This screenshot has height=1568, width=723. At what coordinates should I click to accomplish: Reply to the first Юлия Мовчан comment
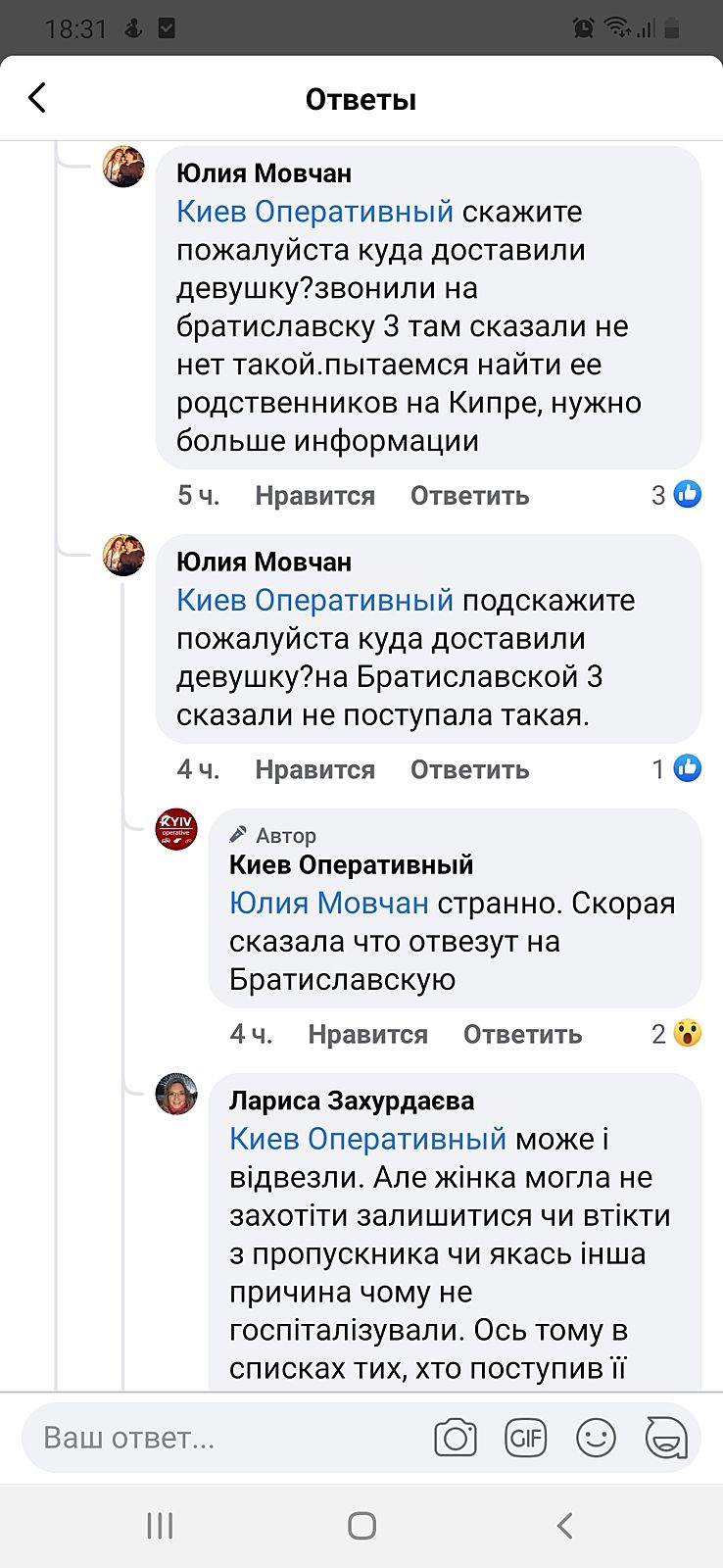tap(469, 496)
